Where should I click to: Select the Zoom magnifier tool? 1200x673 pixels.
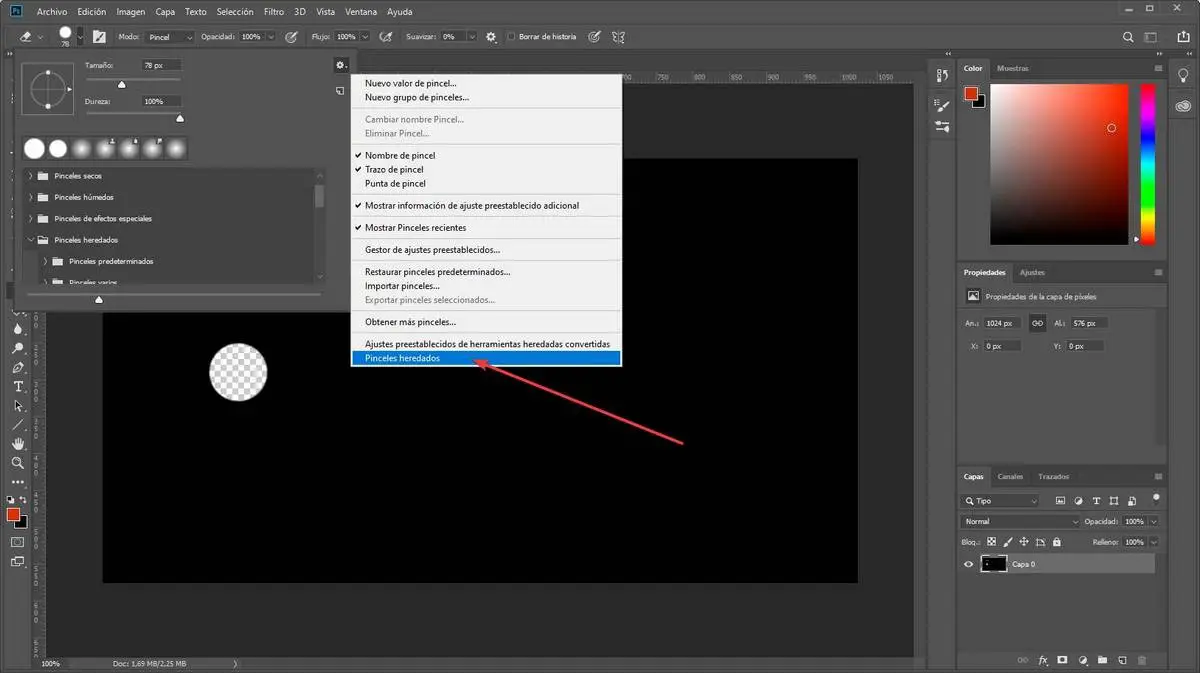coord(18,463)
